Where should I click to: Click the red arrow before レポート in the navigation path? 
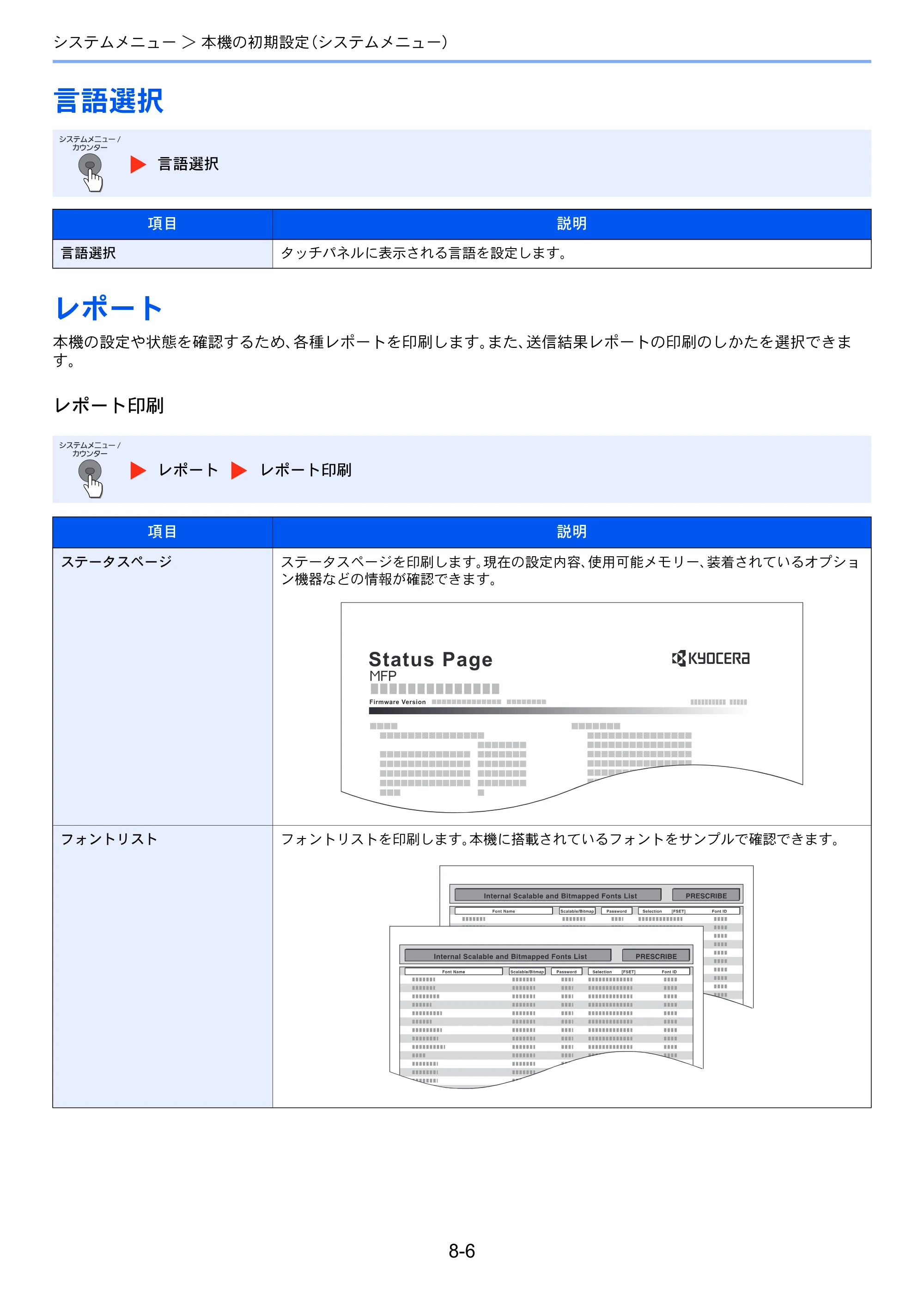pos(138,470)
